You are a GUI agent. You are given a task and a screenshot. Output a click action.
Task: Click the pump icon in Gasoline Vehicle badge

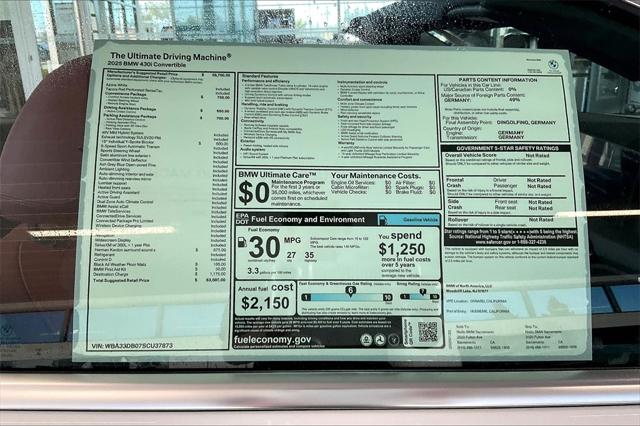[x=383, y=220]
